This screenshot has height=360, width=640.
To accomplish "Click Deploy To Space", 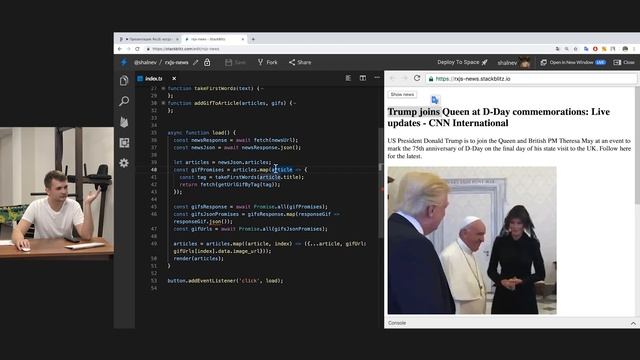I will [x=462, y=62].
